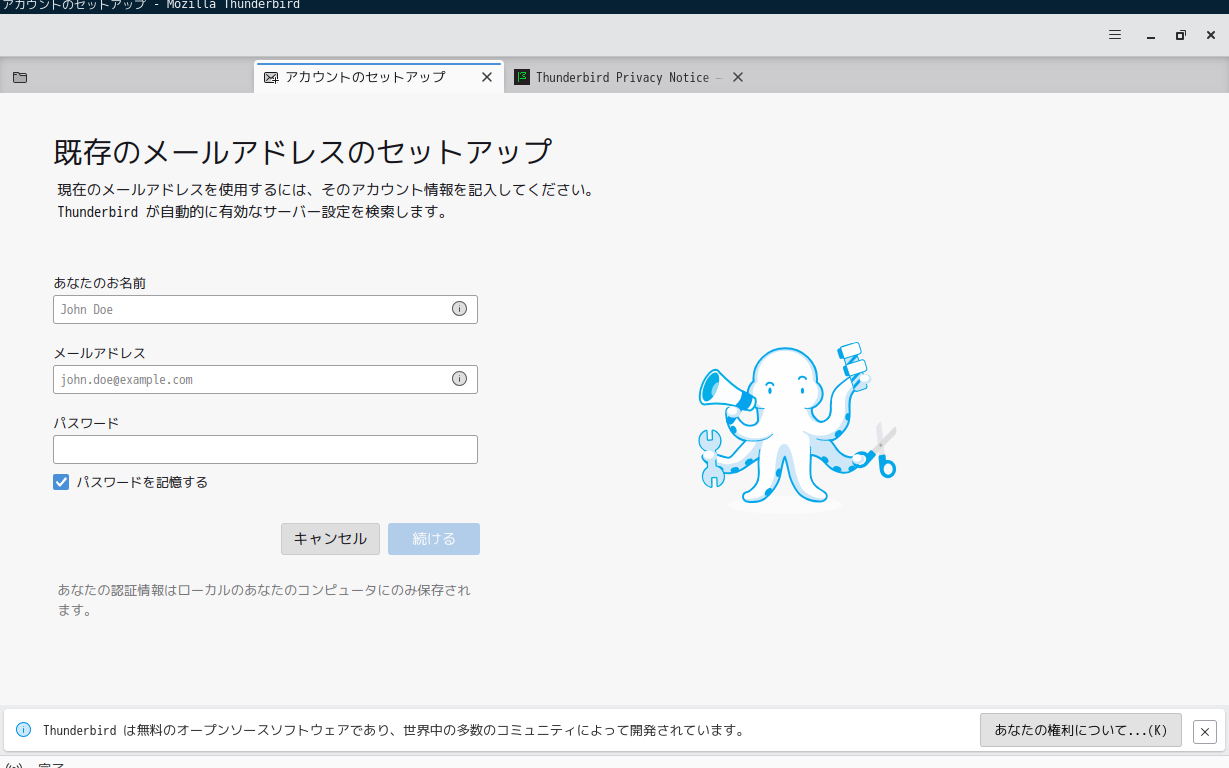Image resolution: width=1229 pixels, height=768 pixels.
Task: Close the アカウントのセットアップ tab
Action: click(x=487, y=77)
